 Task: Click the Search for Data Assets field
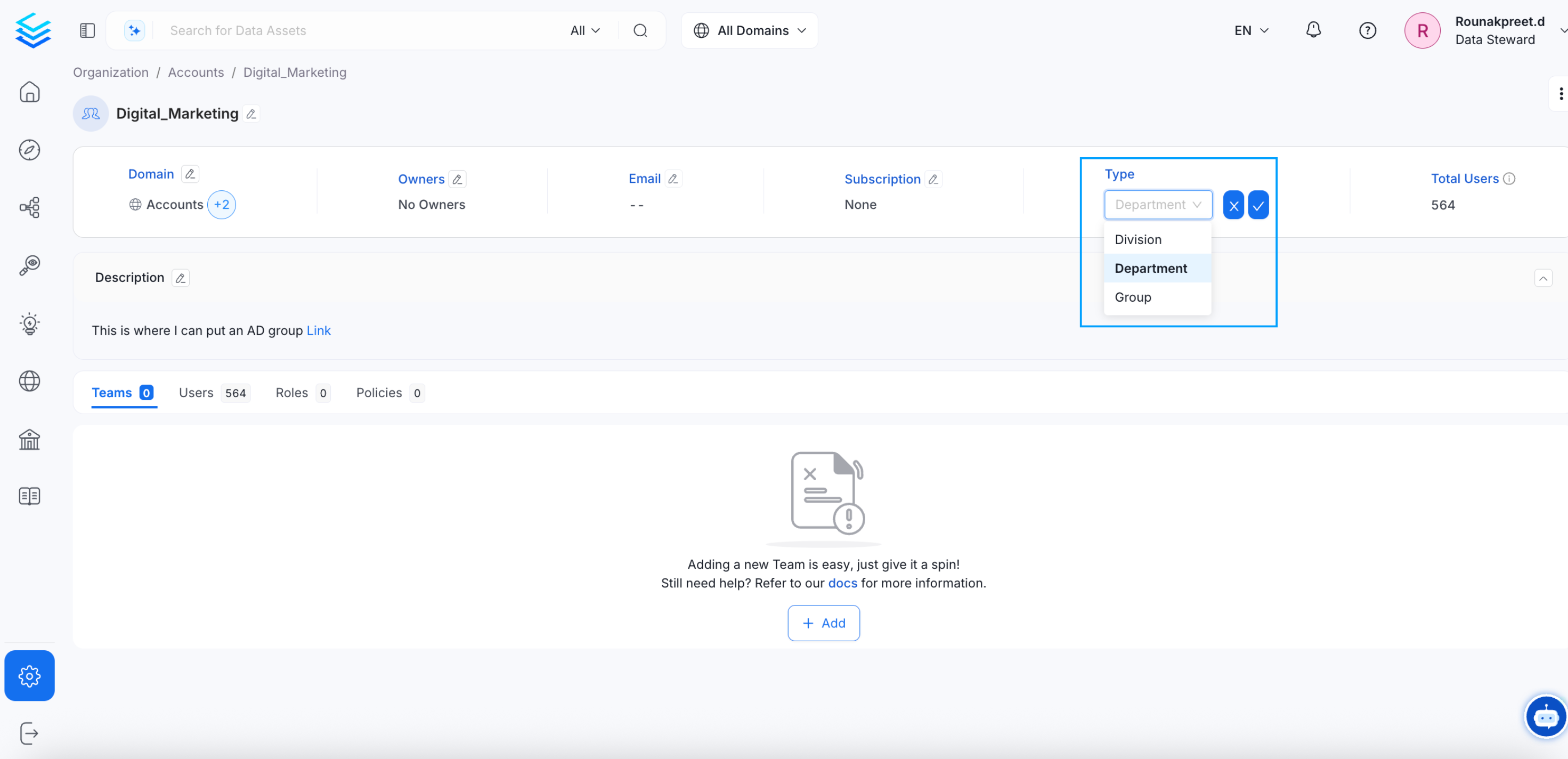(x=359, y=30)
